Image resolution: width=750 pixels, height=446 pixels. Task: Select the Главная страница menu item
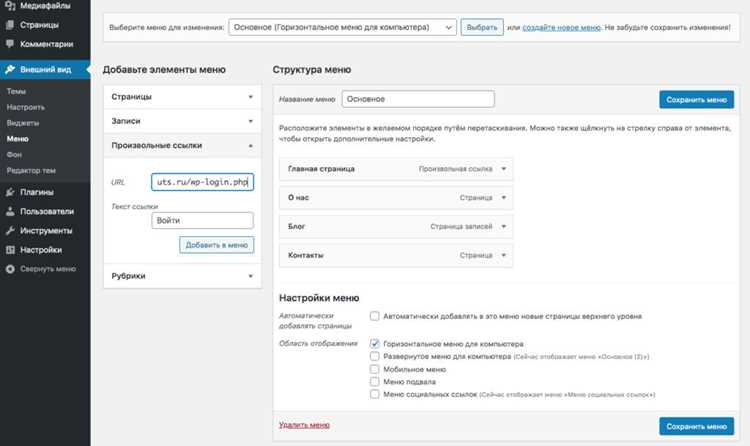click(396, 169)
